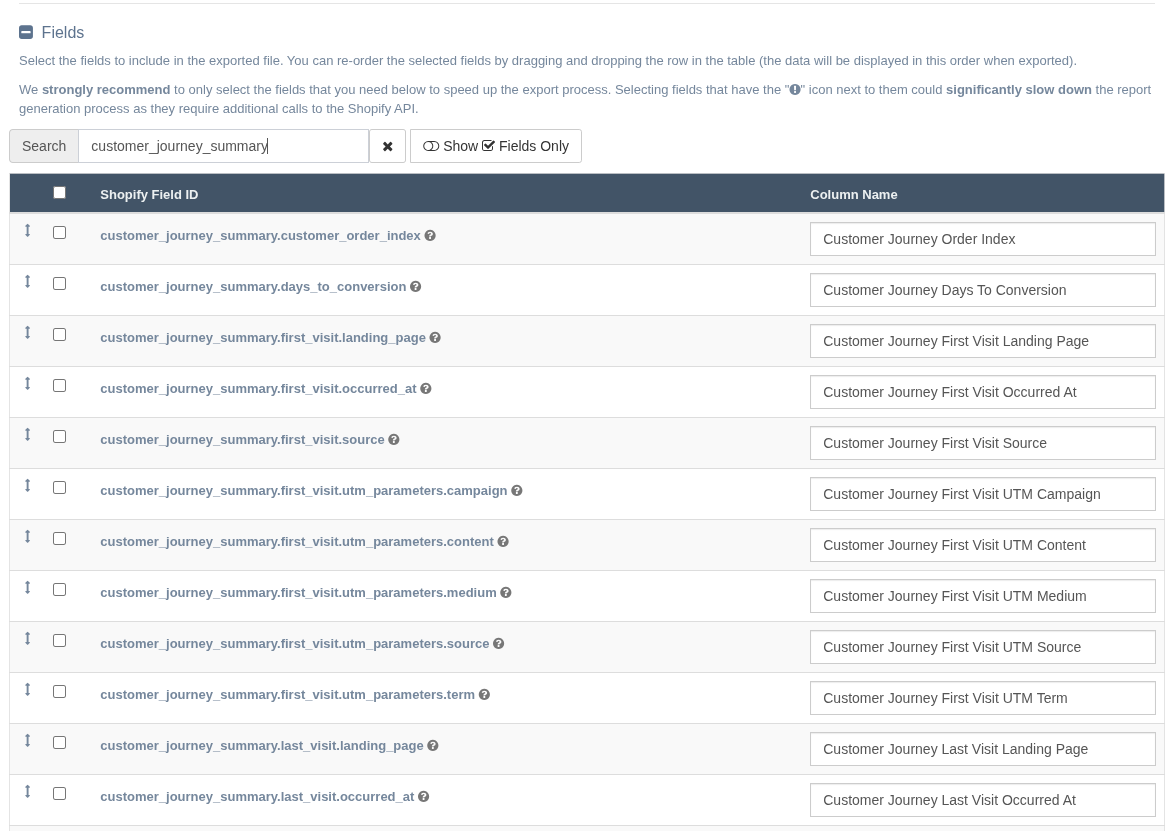Clear the search box with the X icon

coord(387,146)
